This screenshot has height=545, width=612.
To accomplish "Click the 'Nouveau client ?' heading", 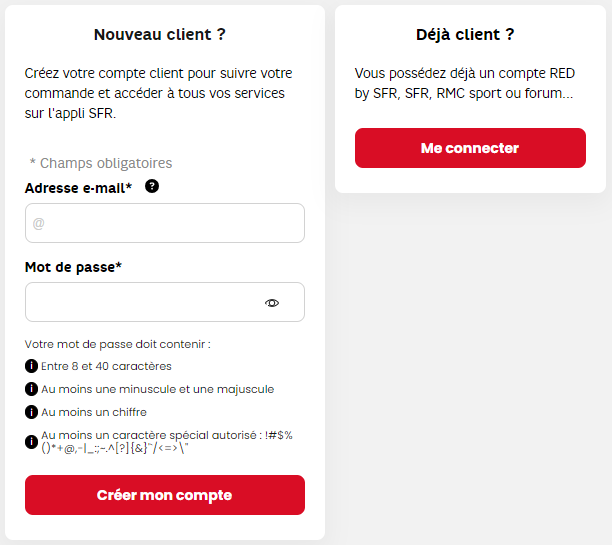I will click(160, 34).
